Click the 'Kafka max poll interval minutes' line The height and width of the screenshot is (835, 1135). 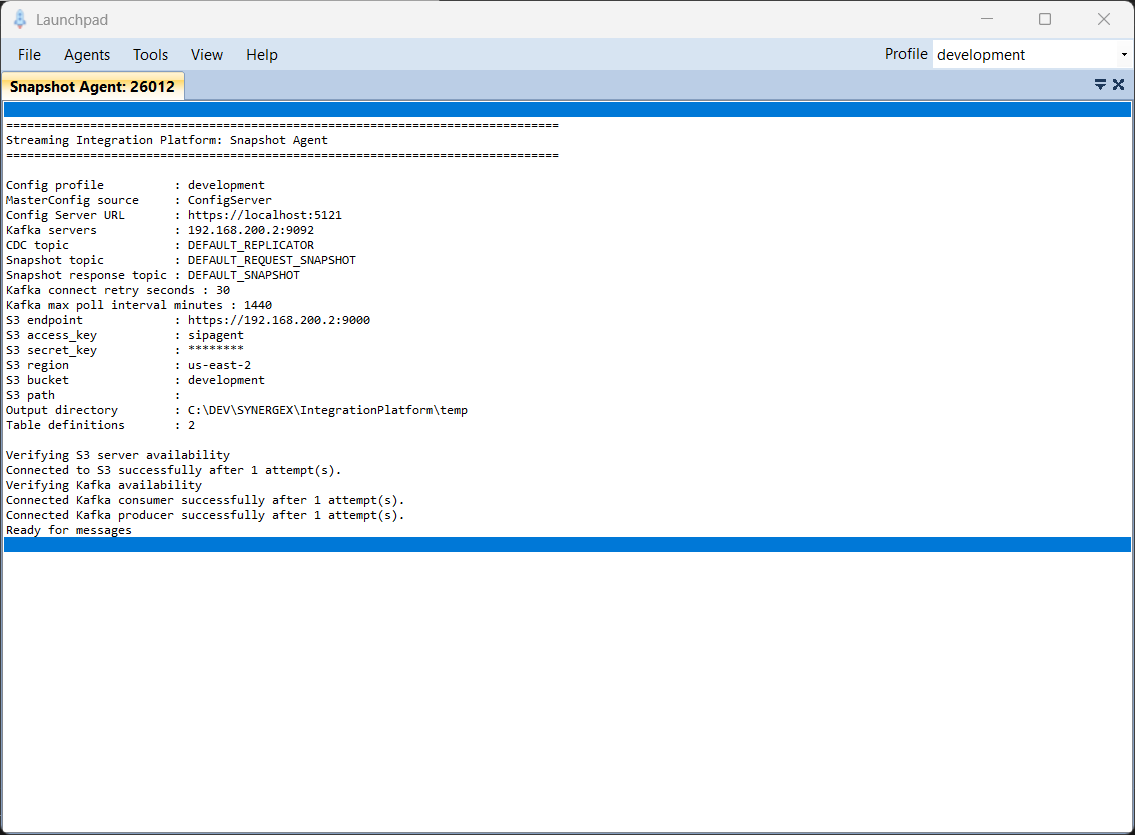tap(139, 305)
